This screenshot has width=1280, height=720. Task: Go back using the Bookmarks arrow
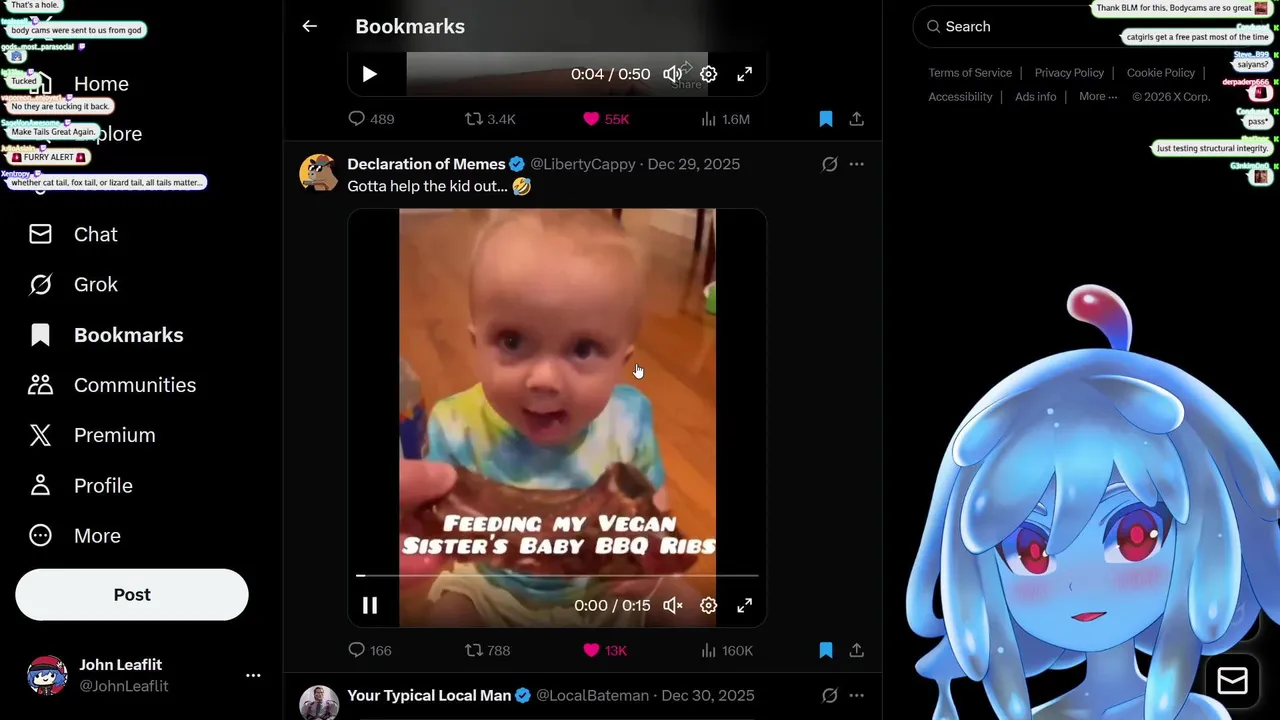[310, 26]
